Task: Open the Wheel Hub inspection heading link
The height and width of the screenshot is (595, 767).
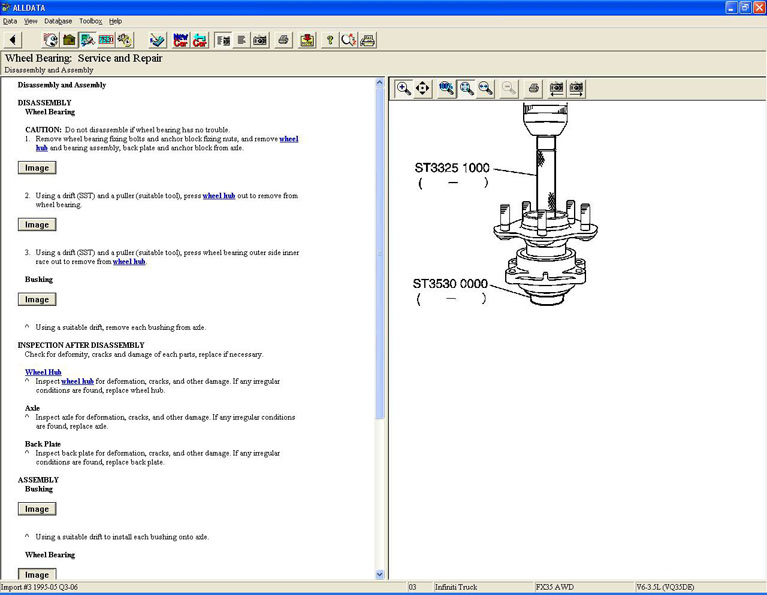Action: [43, 372]
